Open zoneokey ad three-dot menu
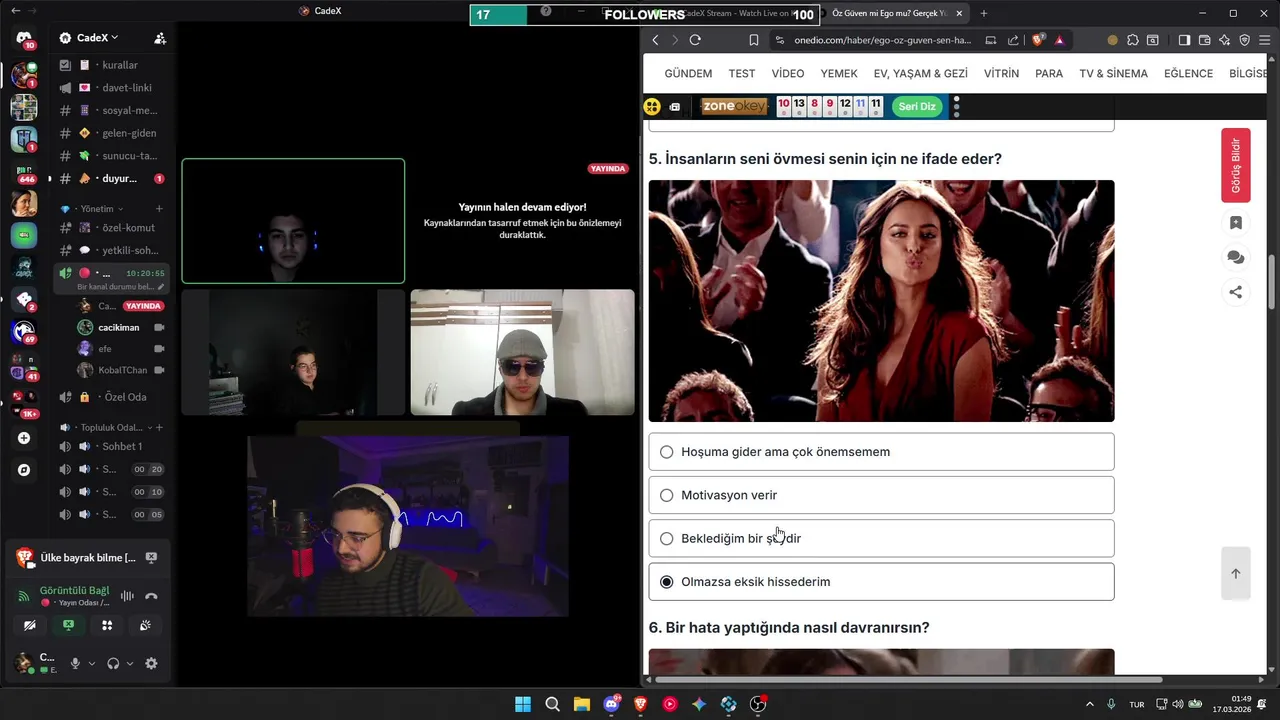This screenshot has width=1280, height=720. [x=957, y=106]
